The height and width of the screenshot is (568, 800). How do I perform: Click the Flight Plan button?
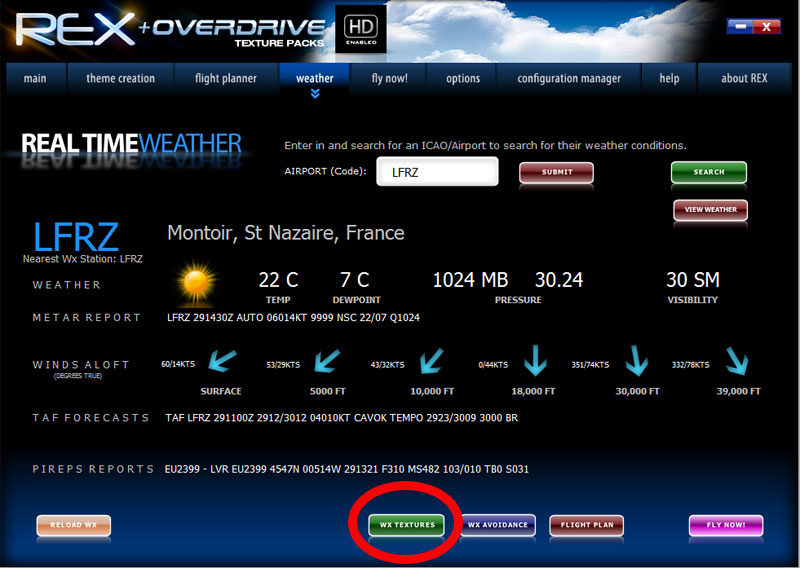click(x=587, y=525)
